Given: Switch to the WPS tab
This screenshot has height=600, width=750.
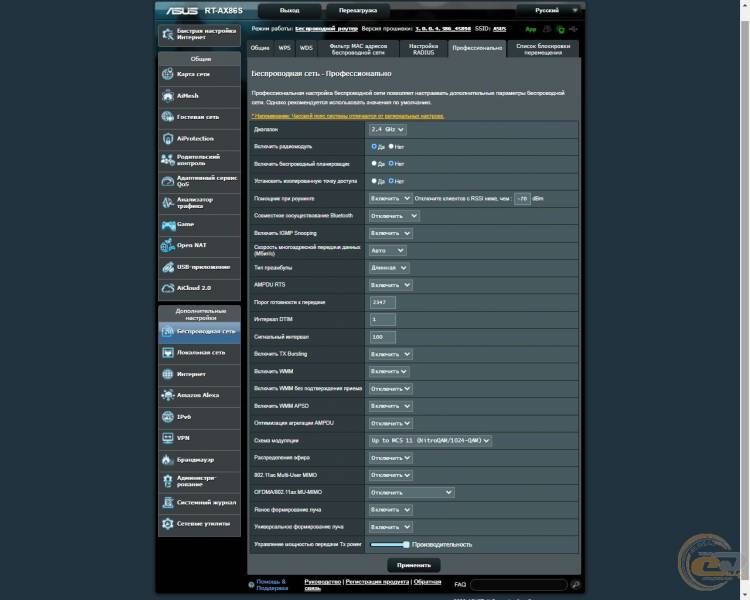Looking at the screenshot, I should [285, 48].
